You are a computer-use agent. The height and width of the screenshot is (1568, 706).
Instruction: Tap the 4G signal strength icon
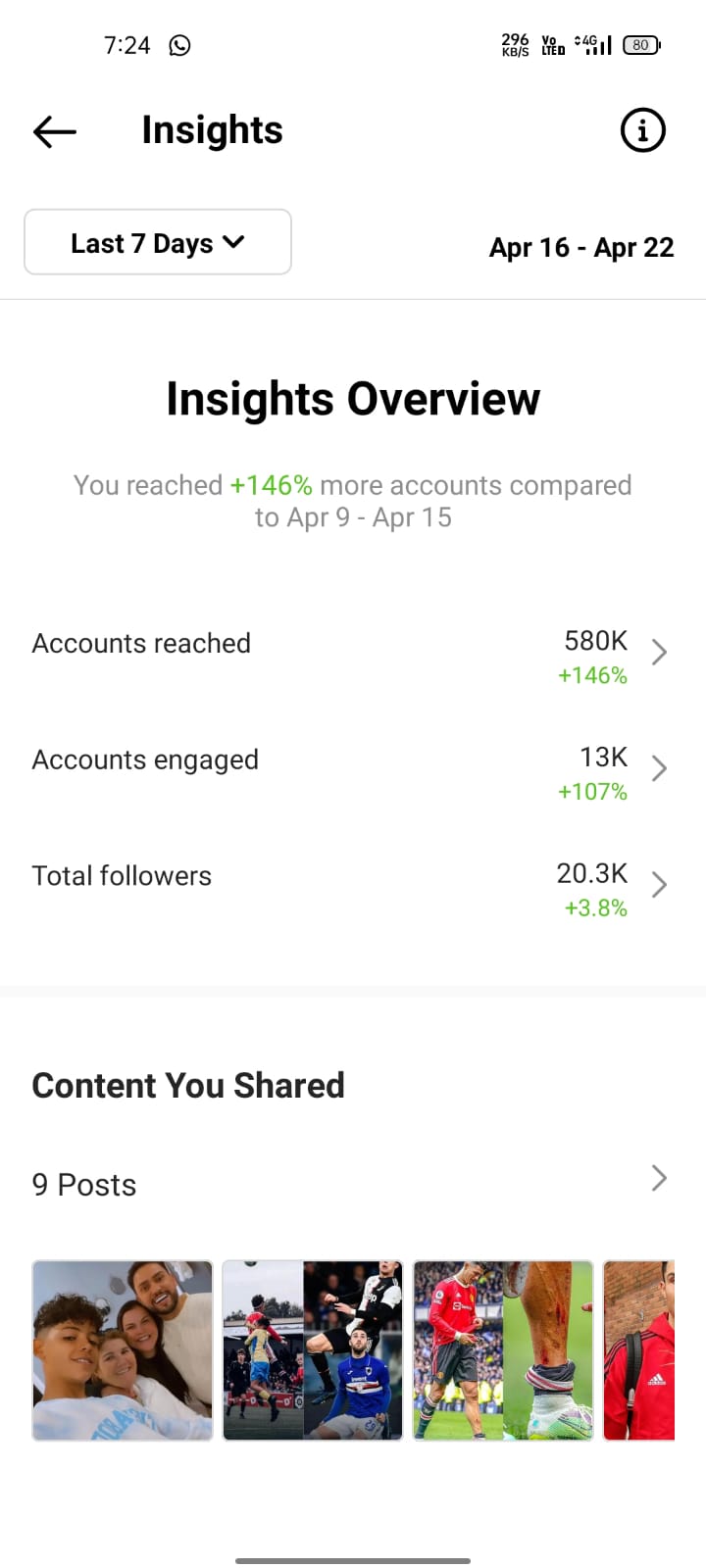click(593, 44)
